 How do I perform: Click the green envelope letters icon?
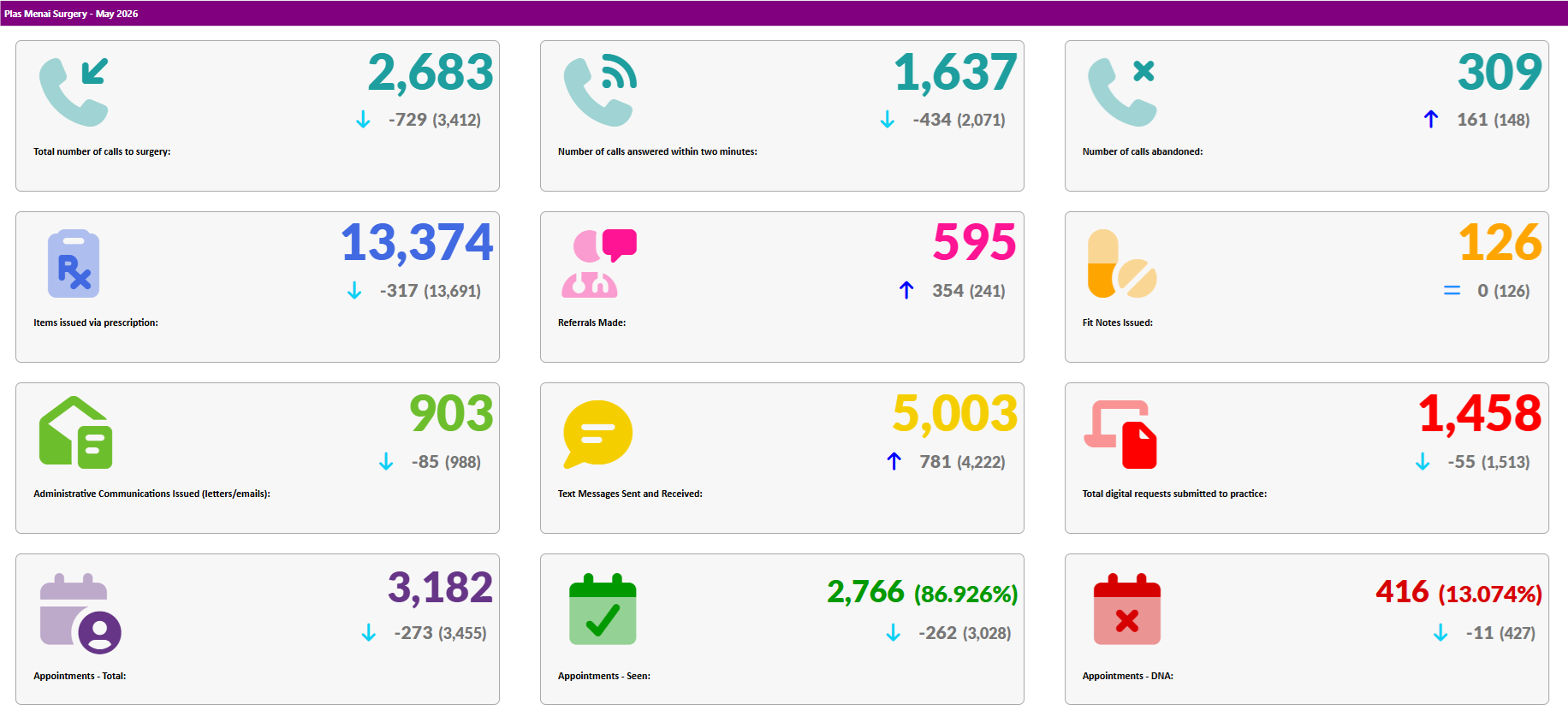[75, 433]
